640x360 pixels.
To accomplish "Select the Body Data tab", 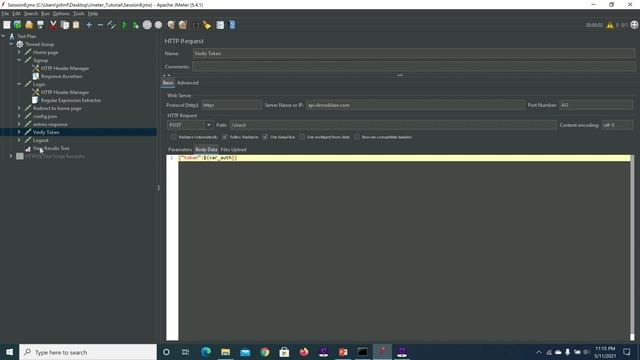I will pyautogui.click(x=206, y=149).
